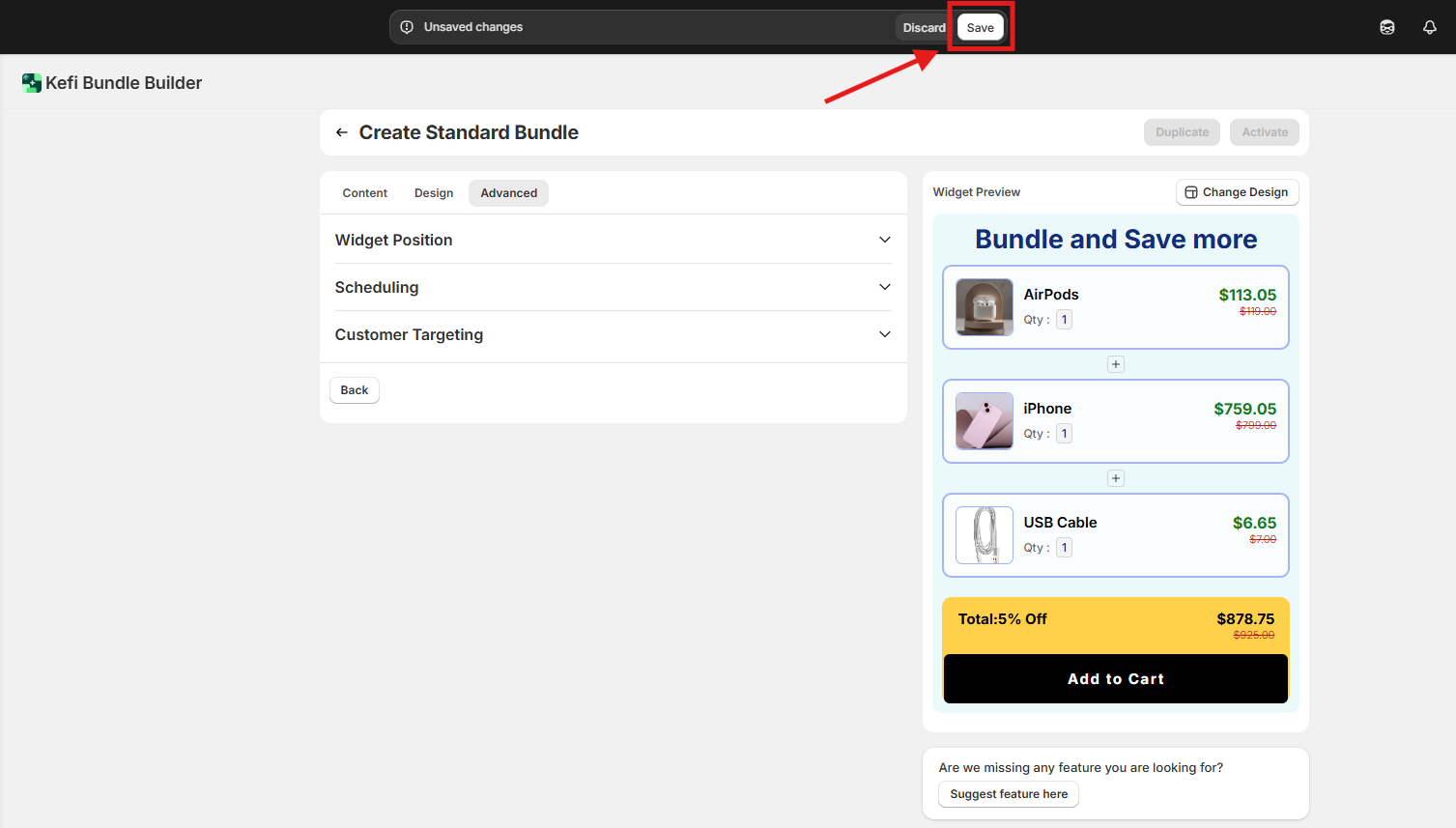This screenshot has height=828, width=1456.
Task: Click the plus icon between AirPods and iPhone
Action: (x=1116, y=364)
